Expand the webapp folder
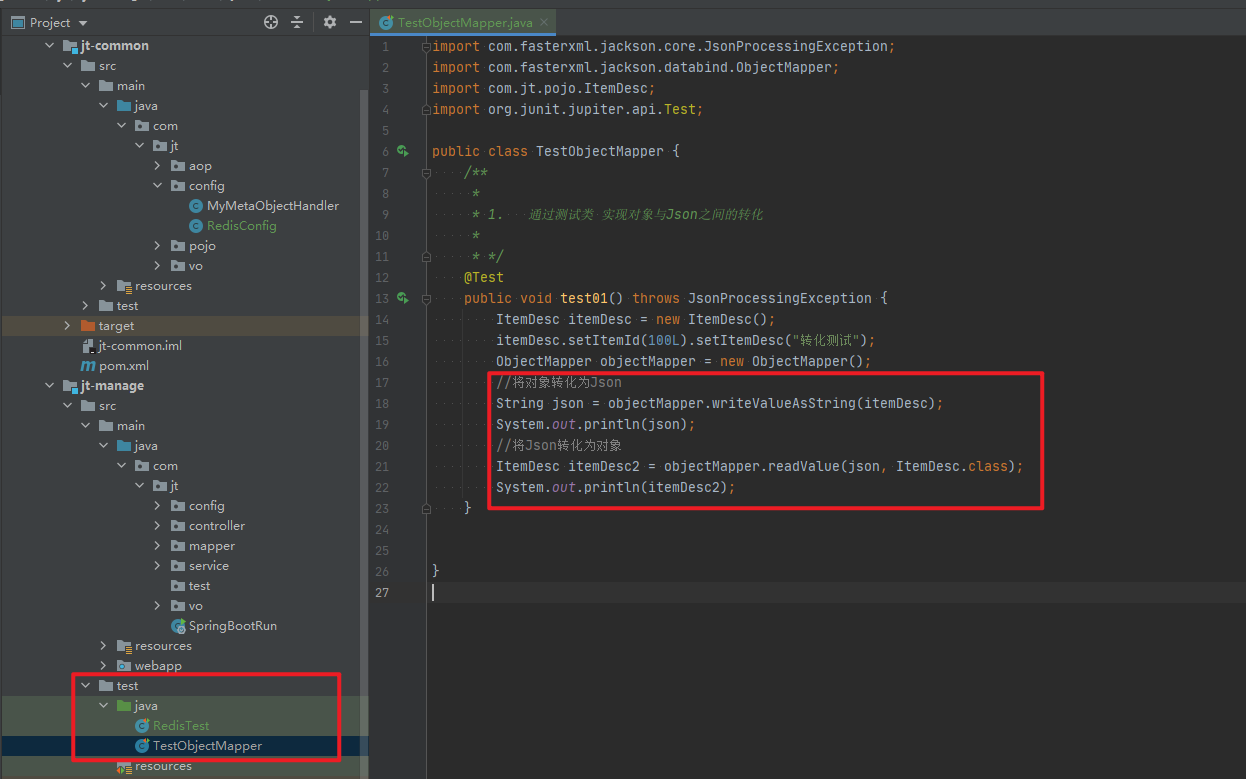 click(103, 666)
